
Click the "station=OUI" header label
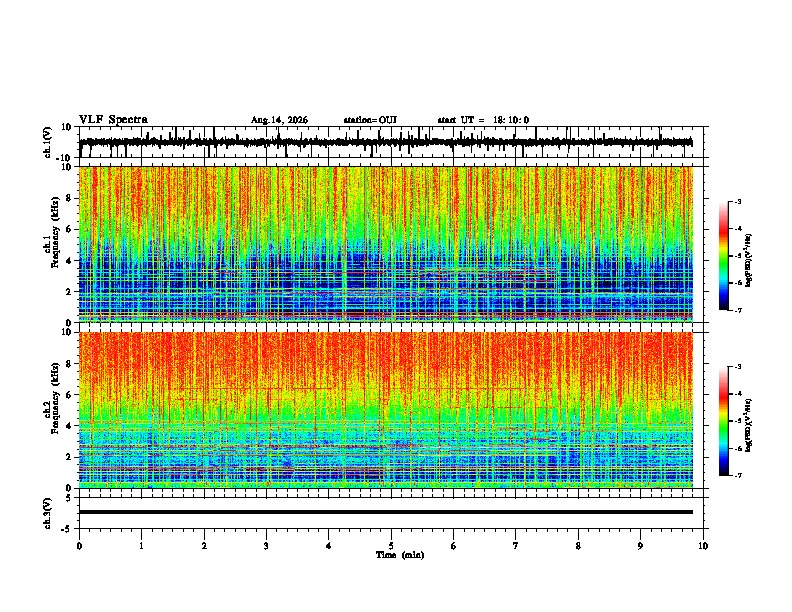coord(370,120)
